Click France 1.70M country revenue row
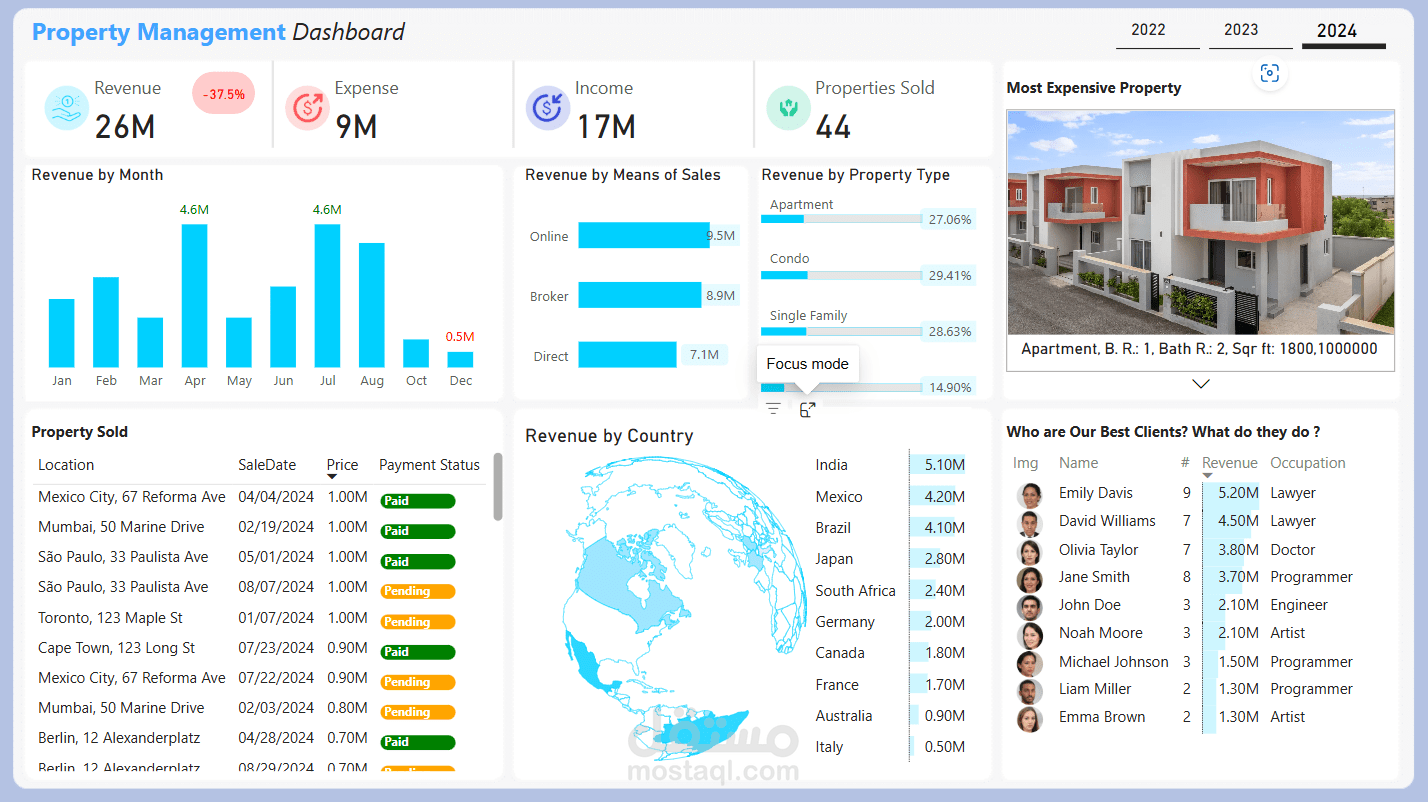This screenshot has height=802, width=1428. click(x=890, y=685)
